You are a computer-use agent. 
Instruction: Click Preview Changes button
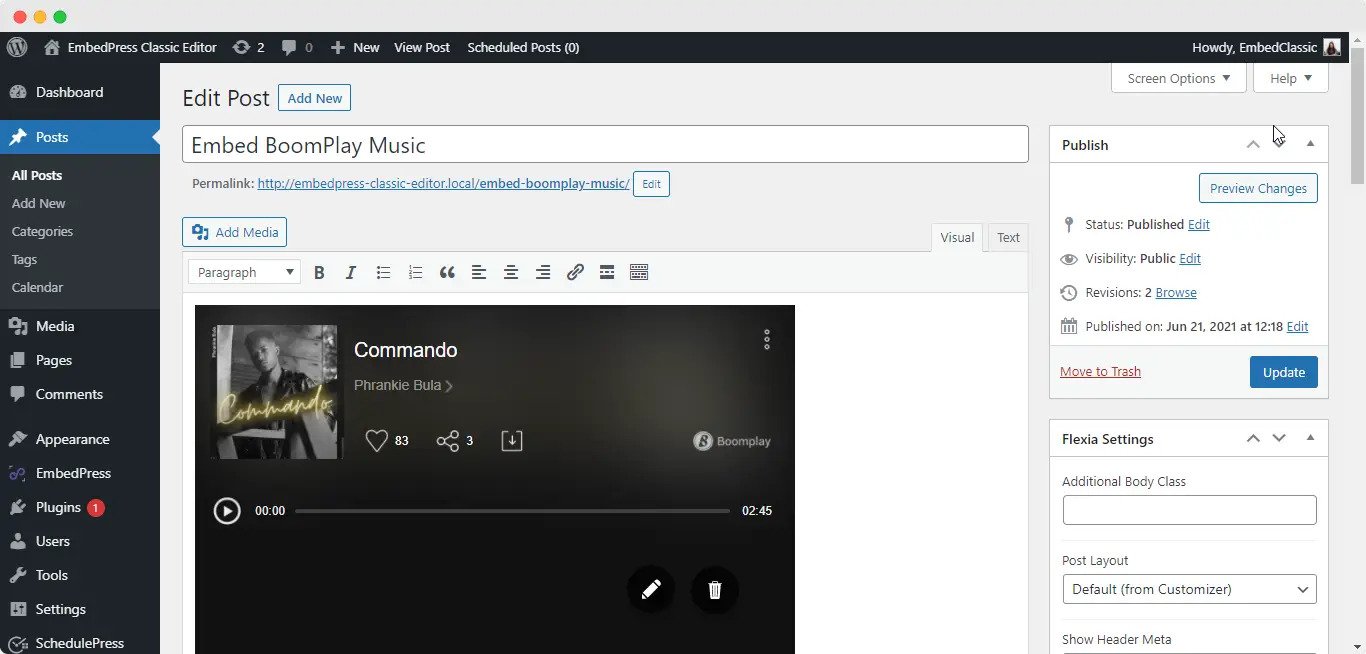pos(1258,188)
